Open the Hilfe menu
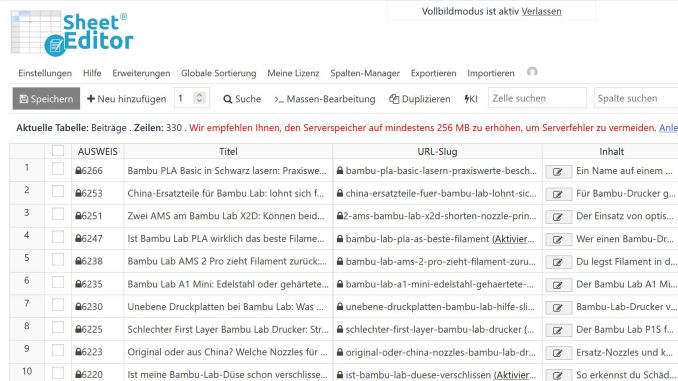This screenshot has height=381, width=678. click(92, 73)
